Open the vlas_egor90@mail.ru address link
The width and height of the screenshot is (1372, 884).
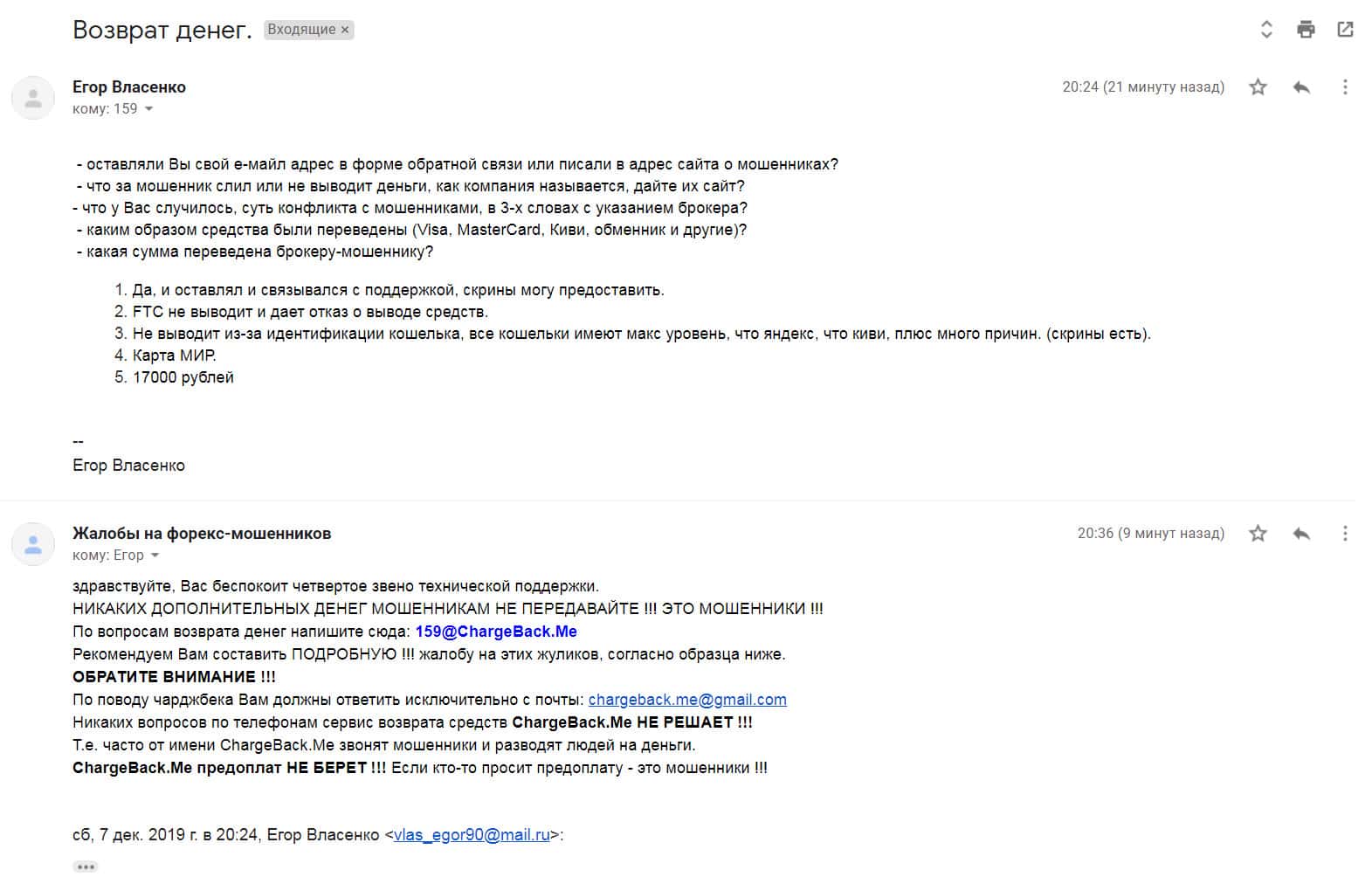tap(472, 835)
